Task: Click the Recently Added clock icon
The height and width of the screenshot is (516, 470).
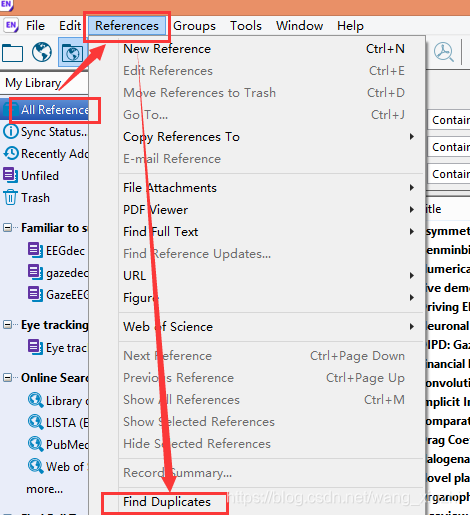Action: coord(11,153)
